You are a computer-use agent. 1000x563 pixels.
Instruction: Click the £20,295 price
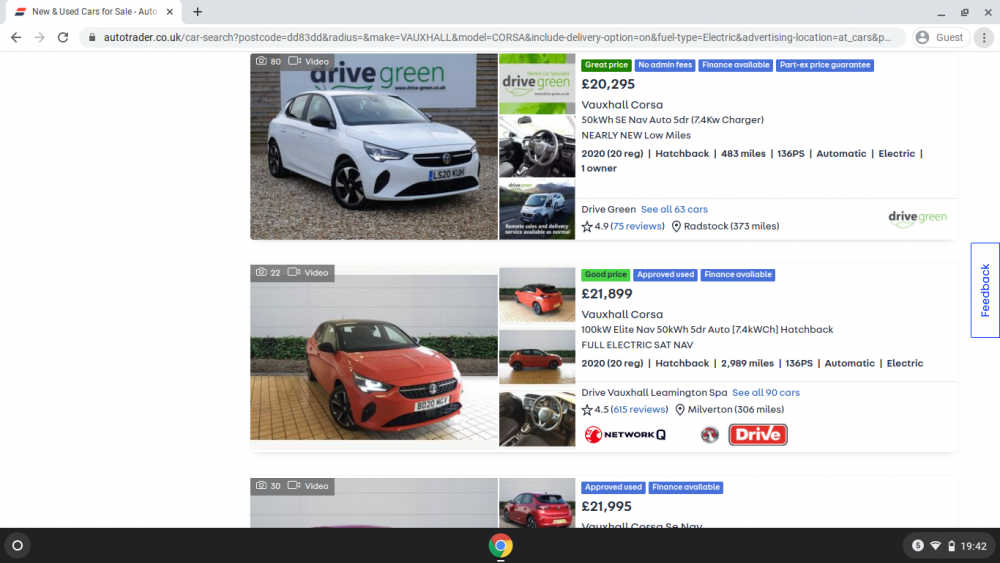click(608, 84)
